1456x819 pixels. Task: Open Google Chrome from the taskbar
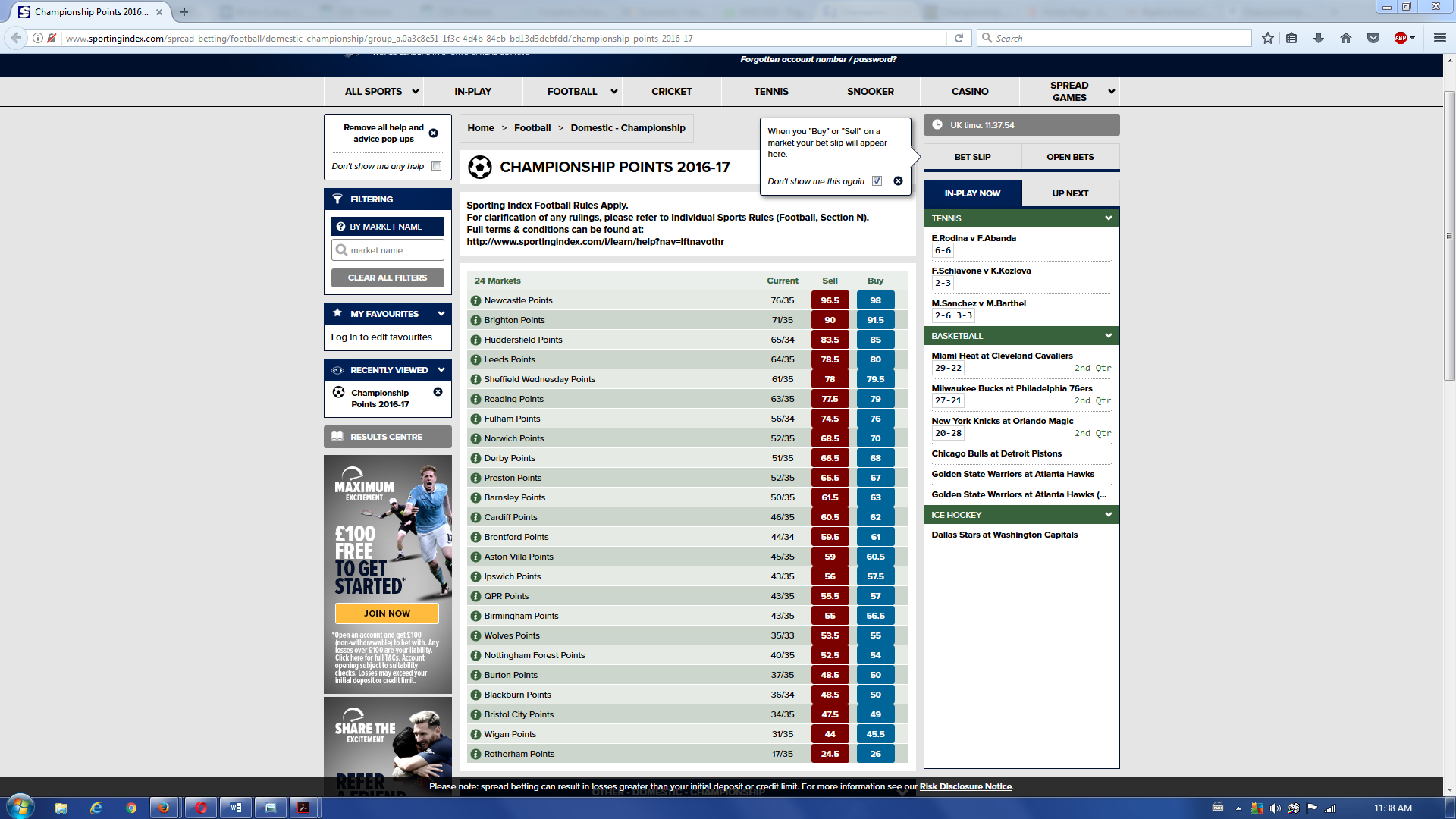pyautogui.click(x=131, y=808)
